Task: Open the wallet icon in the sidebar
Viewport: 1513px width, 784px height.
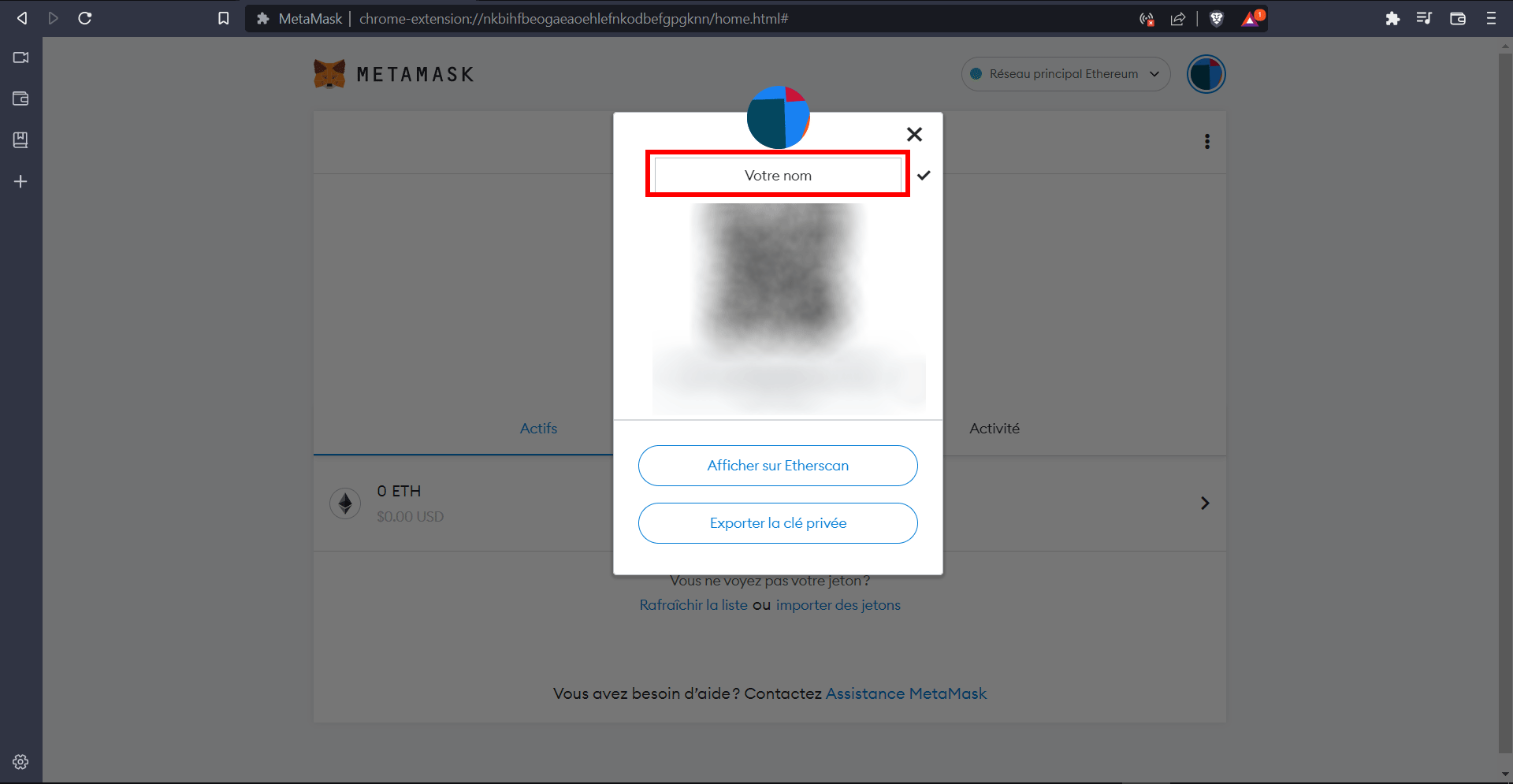Action: [20, 98]
